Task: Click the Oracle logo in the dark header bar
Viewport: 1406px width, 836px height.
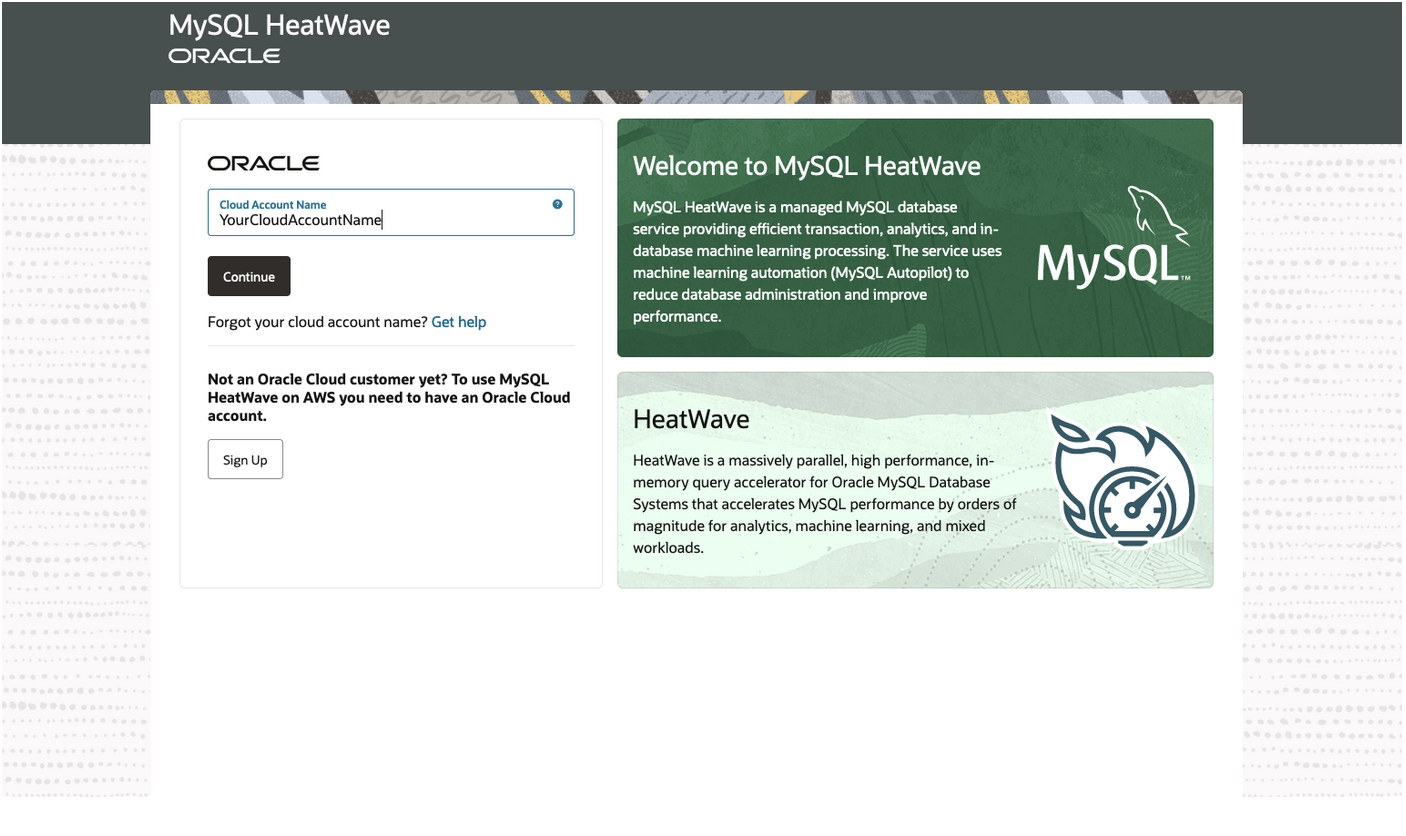Action: (x=223, y=57)
